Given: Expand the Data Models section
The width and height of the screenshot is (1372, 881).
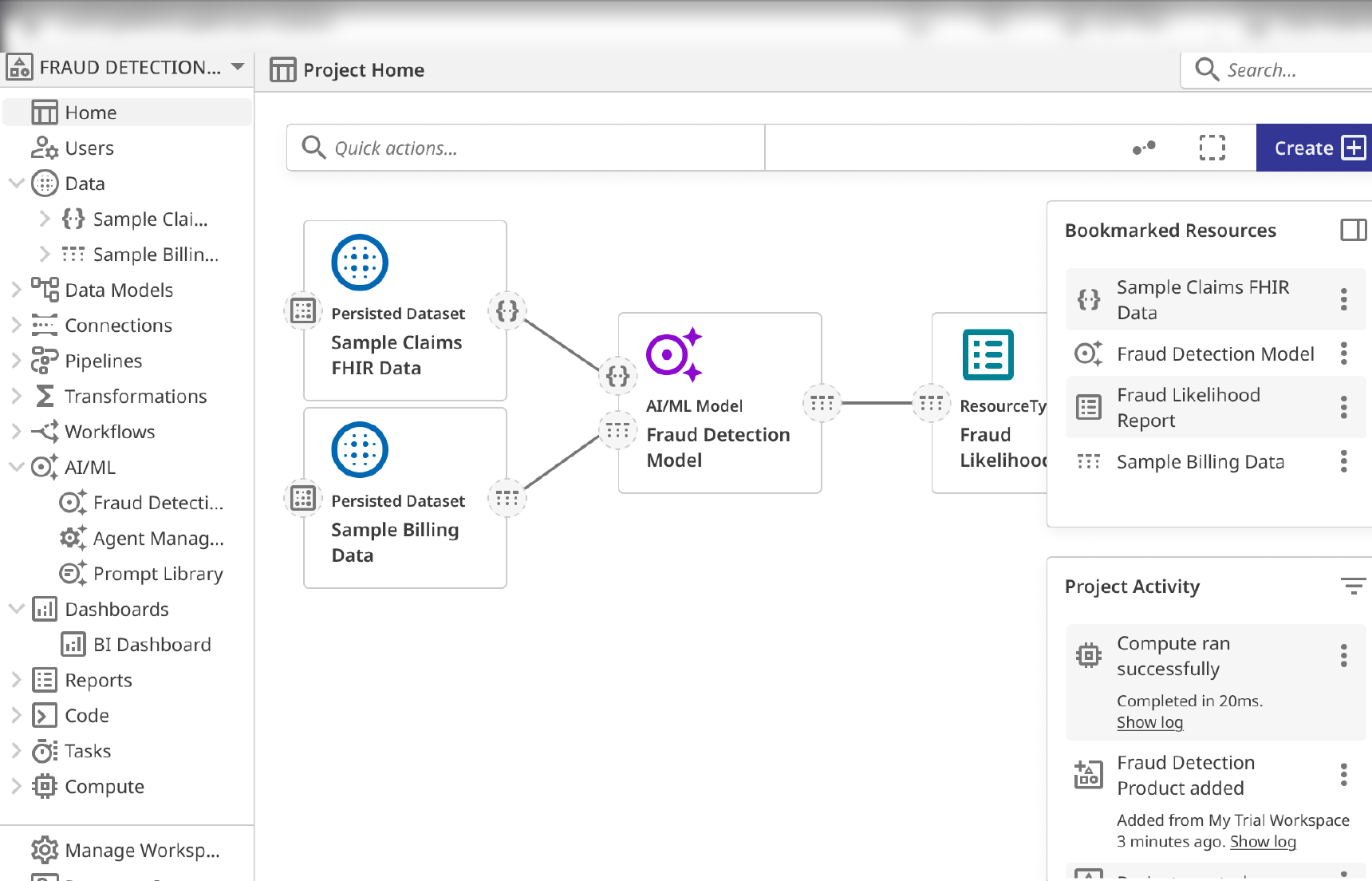Looking at the screenshot, I should (x=16, y=290).
